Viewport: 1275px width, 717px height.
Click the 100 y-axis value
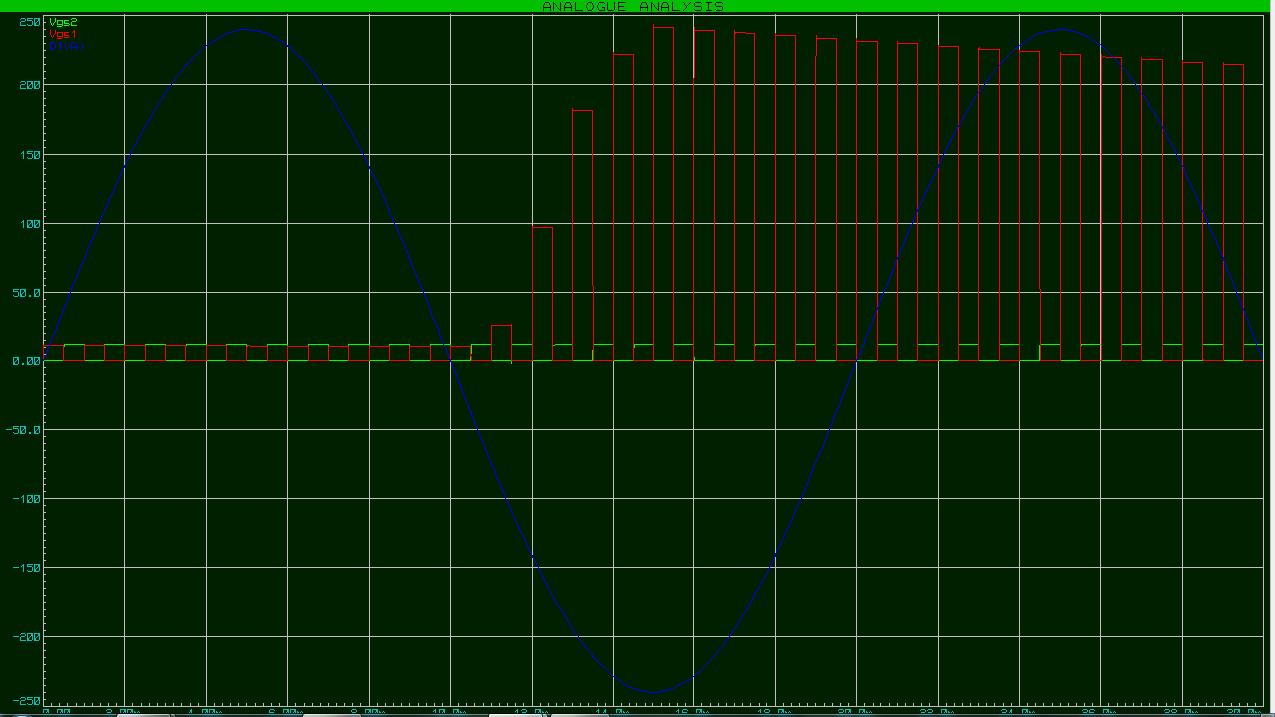[28, 224]
